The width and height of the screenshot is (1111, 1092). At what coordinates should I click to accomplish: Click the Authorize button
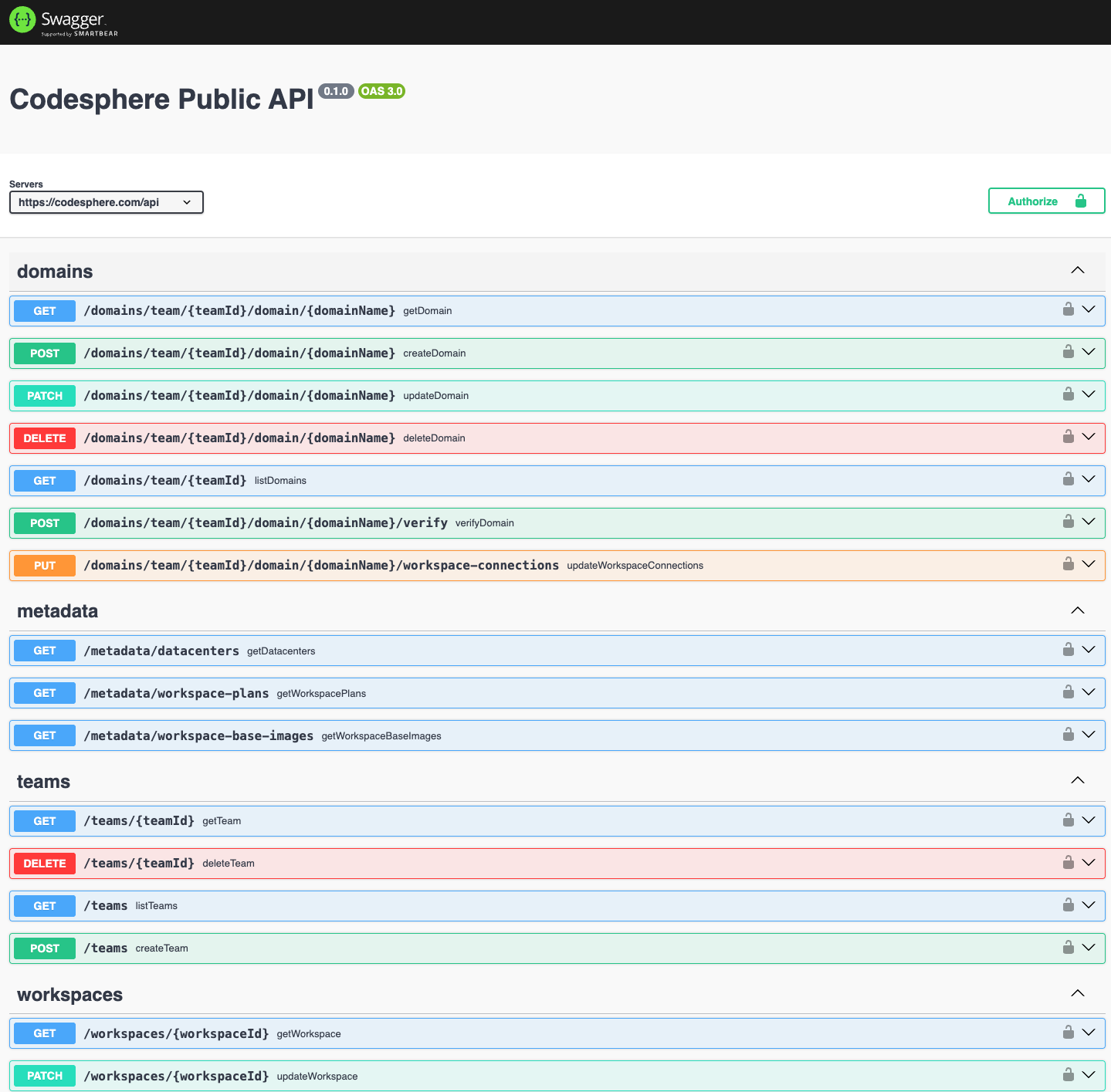(1046, 201)
